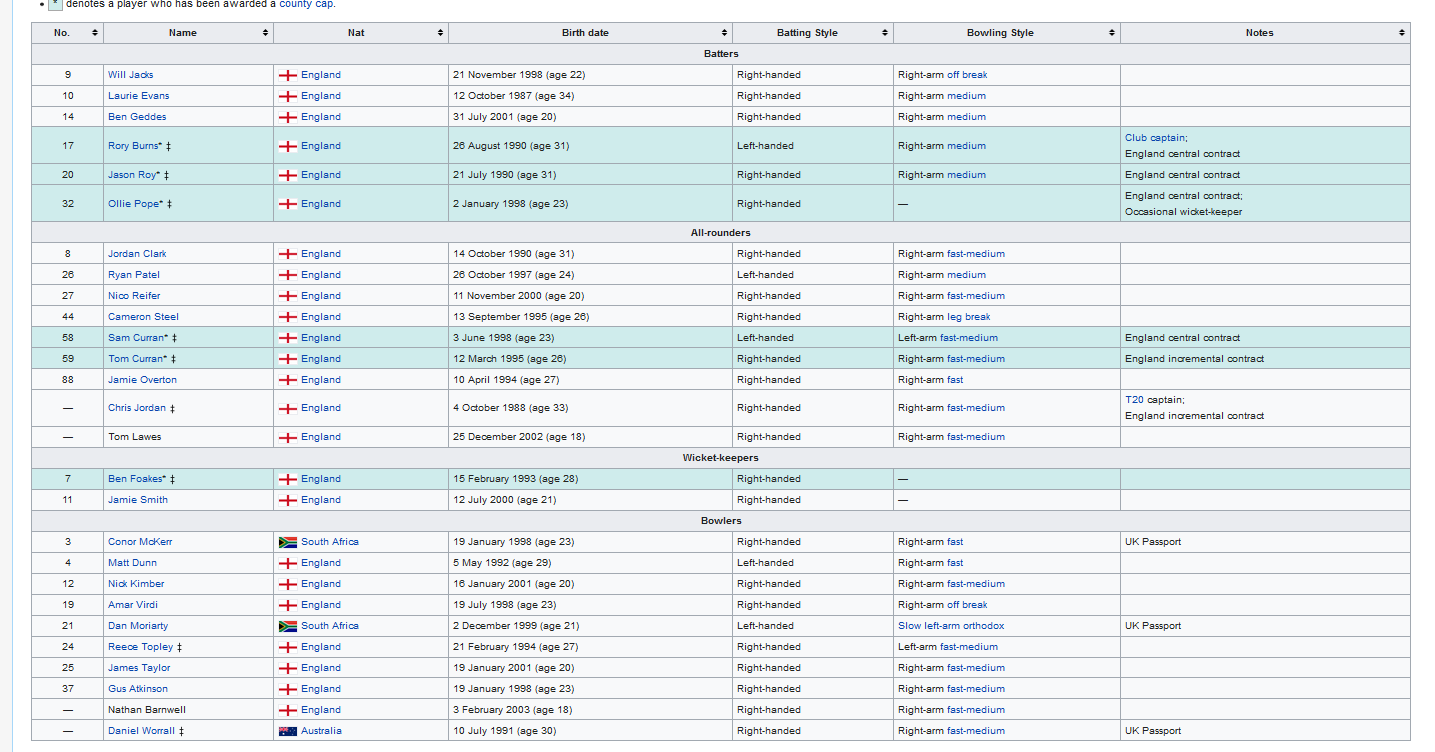The image size is (1435, 752).
Task: Click the 'Batters' section heading row
Action: [x=721, y=54]
